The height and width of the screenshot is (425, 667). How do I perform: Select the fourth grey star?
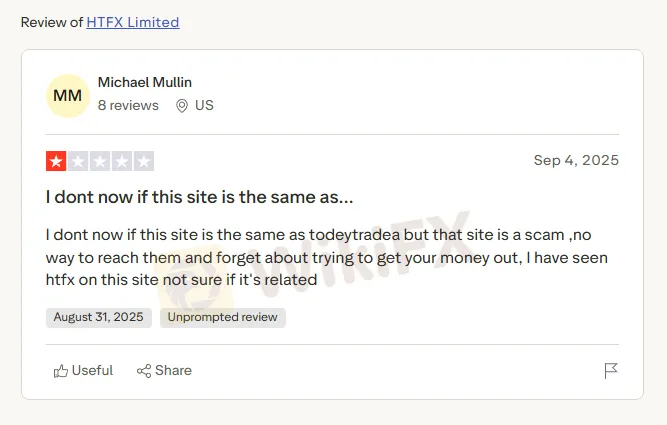click(x=122, y=161)
